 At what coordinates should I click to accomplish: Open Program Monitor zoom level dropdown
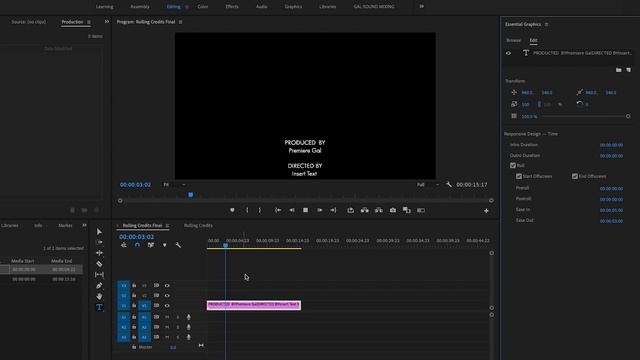(174, 184)
